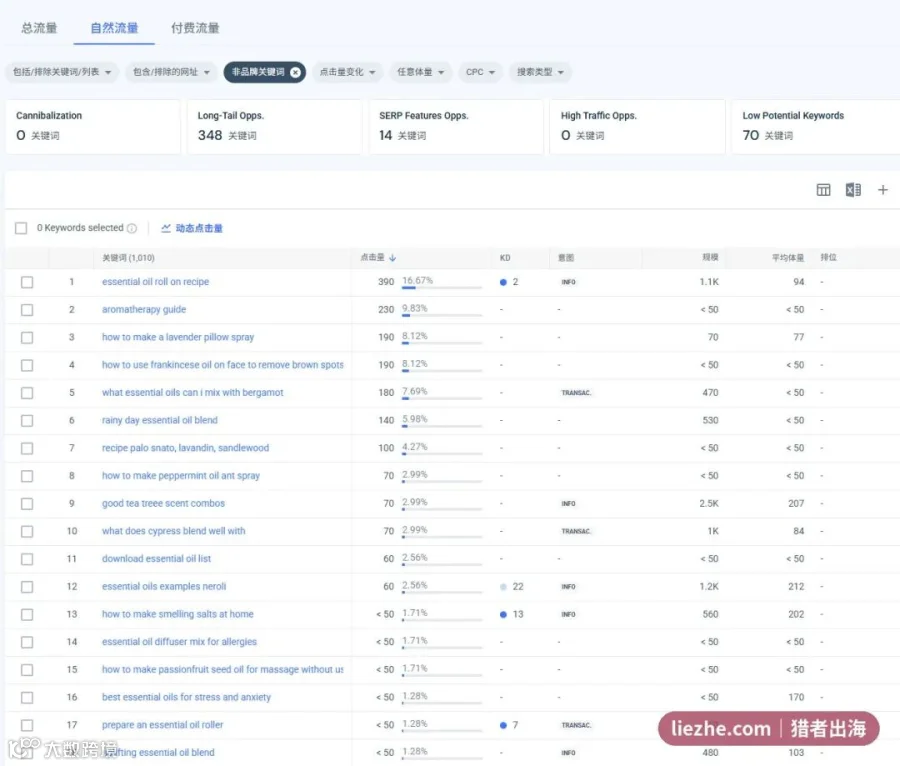This screenshot has height=766, width=900.
Task: Click KD 13 indicator for smelling salts row
Action: click(x=512, y=614)
